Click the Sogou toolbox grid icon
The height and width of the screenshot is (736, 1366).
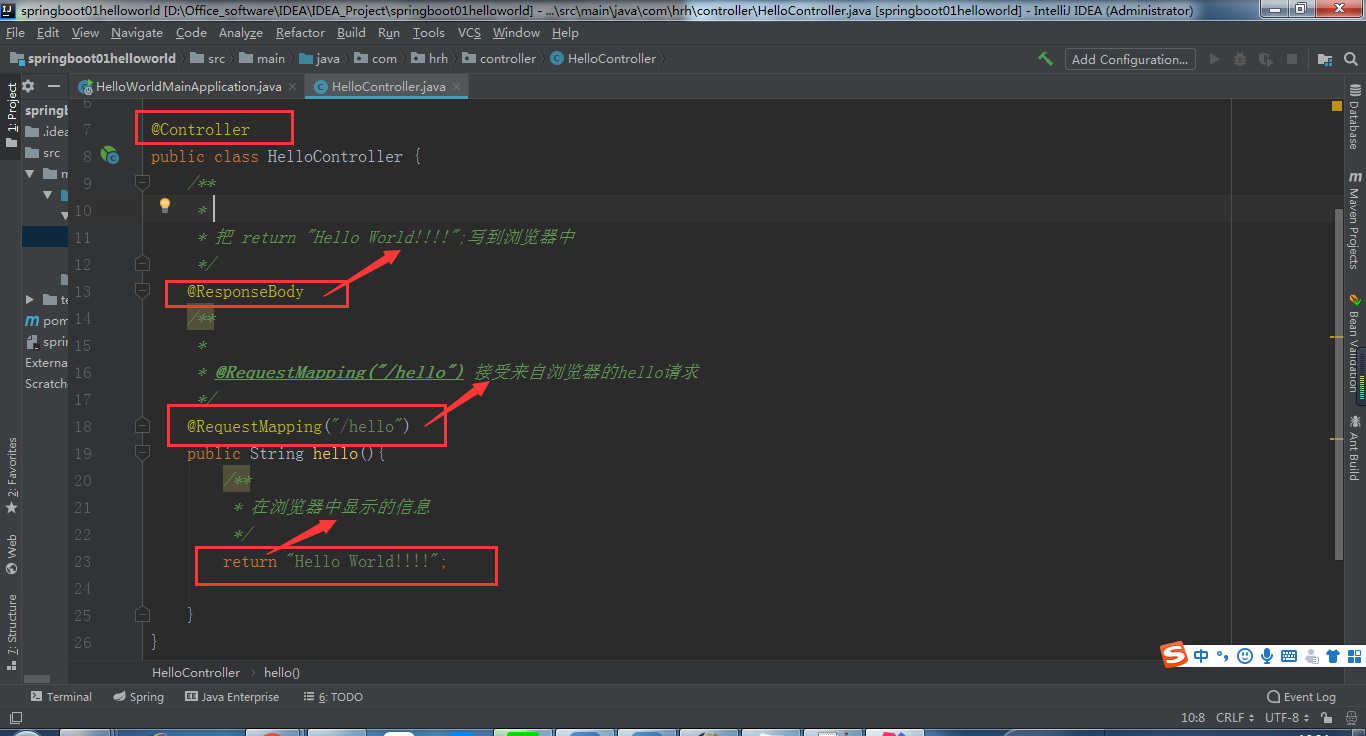pos(1355,656)
